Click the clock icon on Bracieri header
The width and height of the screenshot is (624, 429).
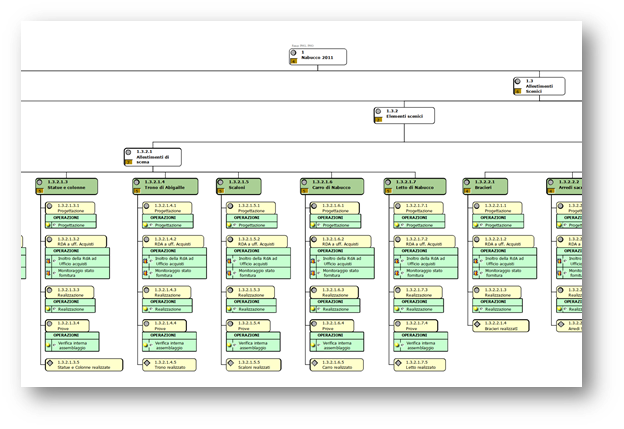pyautogui.click(x=467, y=183)
